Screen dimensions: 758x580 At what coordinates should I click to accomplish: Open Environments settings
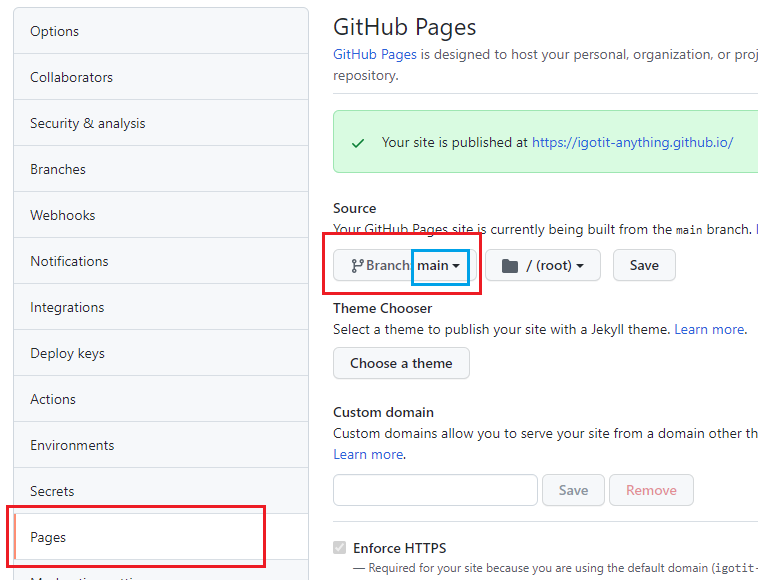pyautogui.click(x=161, y=445)
